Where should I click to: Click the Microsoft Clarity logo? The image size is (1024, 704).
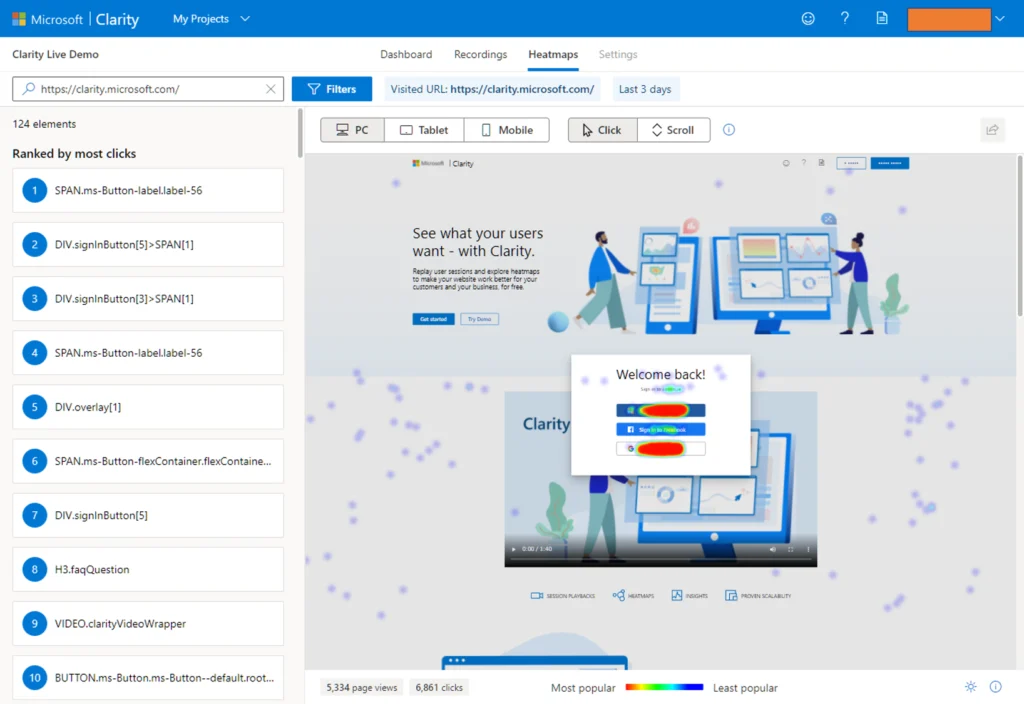76,19
